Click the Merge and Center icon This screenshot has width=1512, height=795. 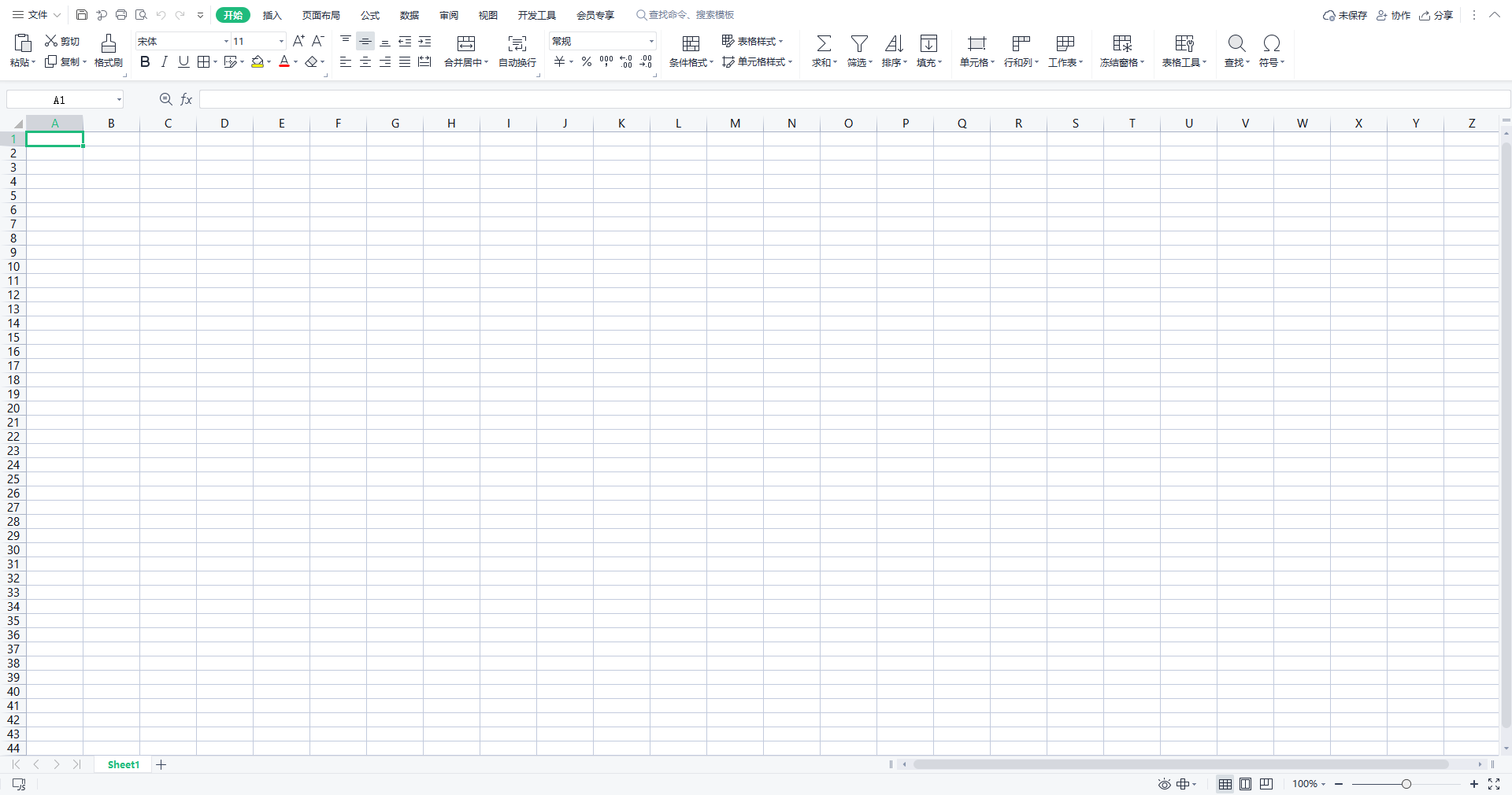[x=466, y=43]
